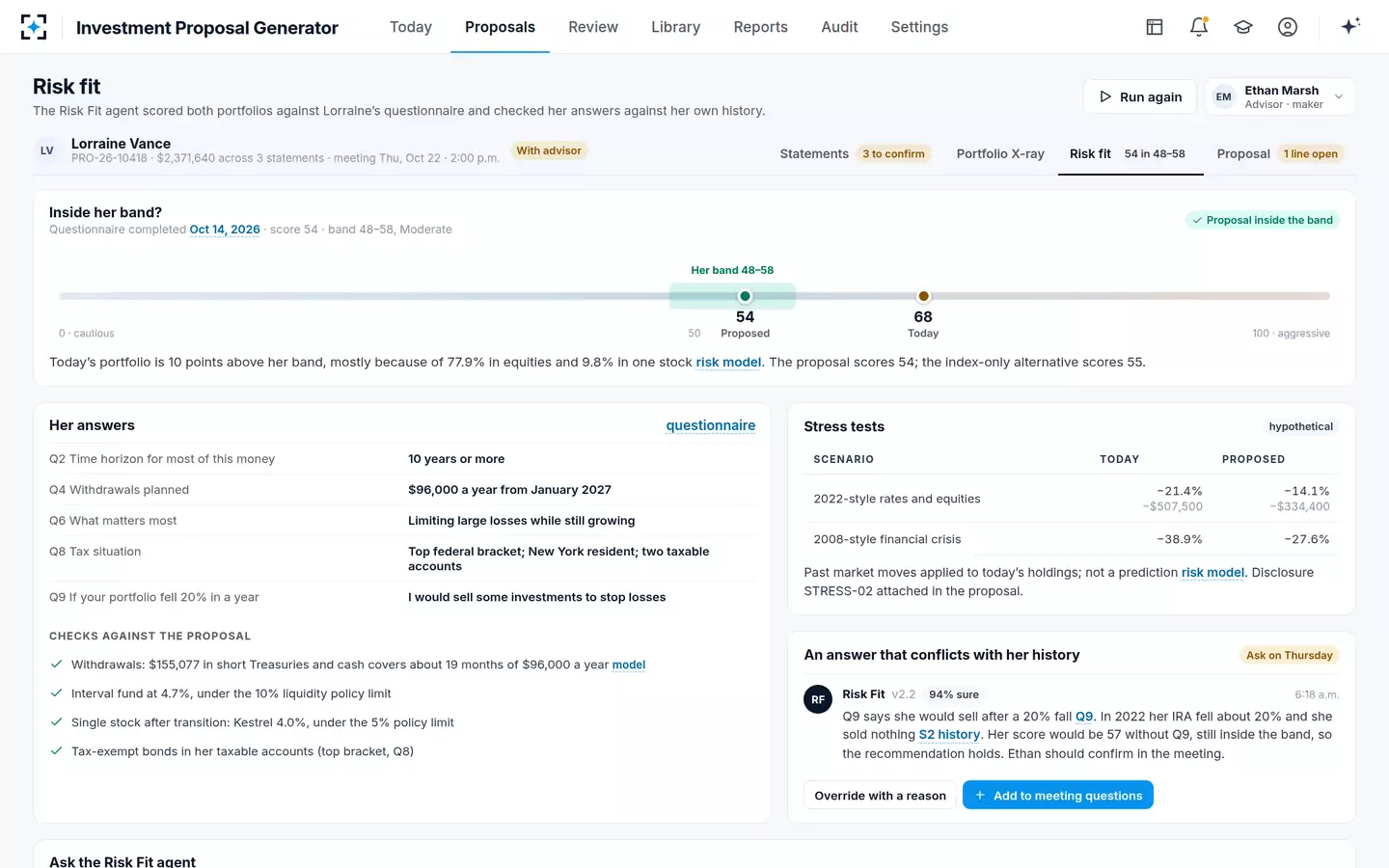The image size is (1389, 868).
Task: Click the graduation cap learning icon
Action: click(1243, 27)
